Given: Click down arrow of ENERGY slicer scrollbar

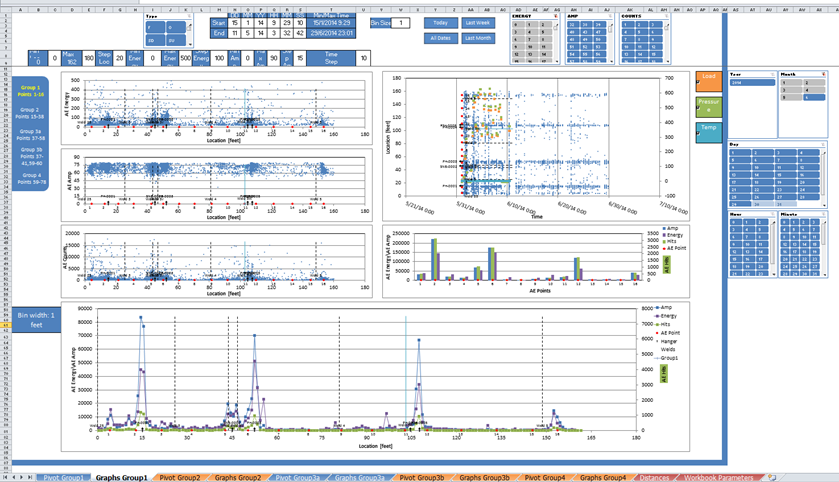Looking at the screenshot, I should click(x=556, y=62).
